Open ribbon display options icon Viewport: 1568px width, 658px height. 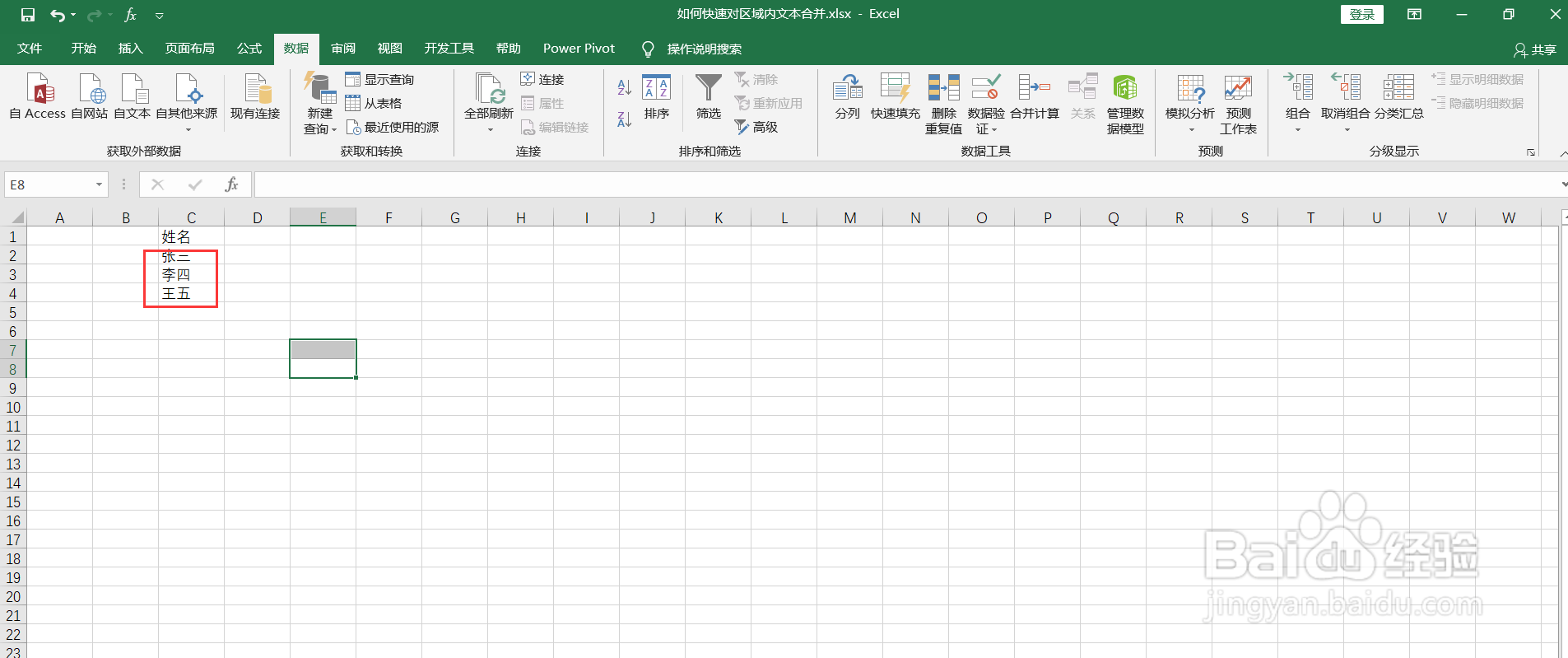click(1414, 14)
